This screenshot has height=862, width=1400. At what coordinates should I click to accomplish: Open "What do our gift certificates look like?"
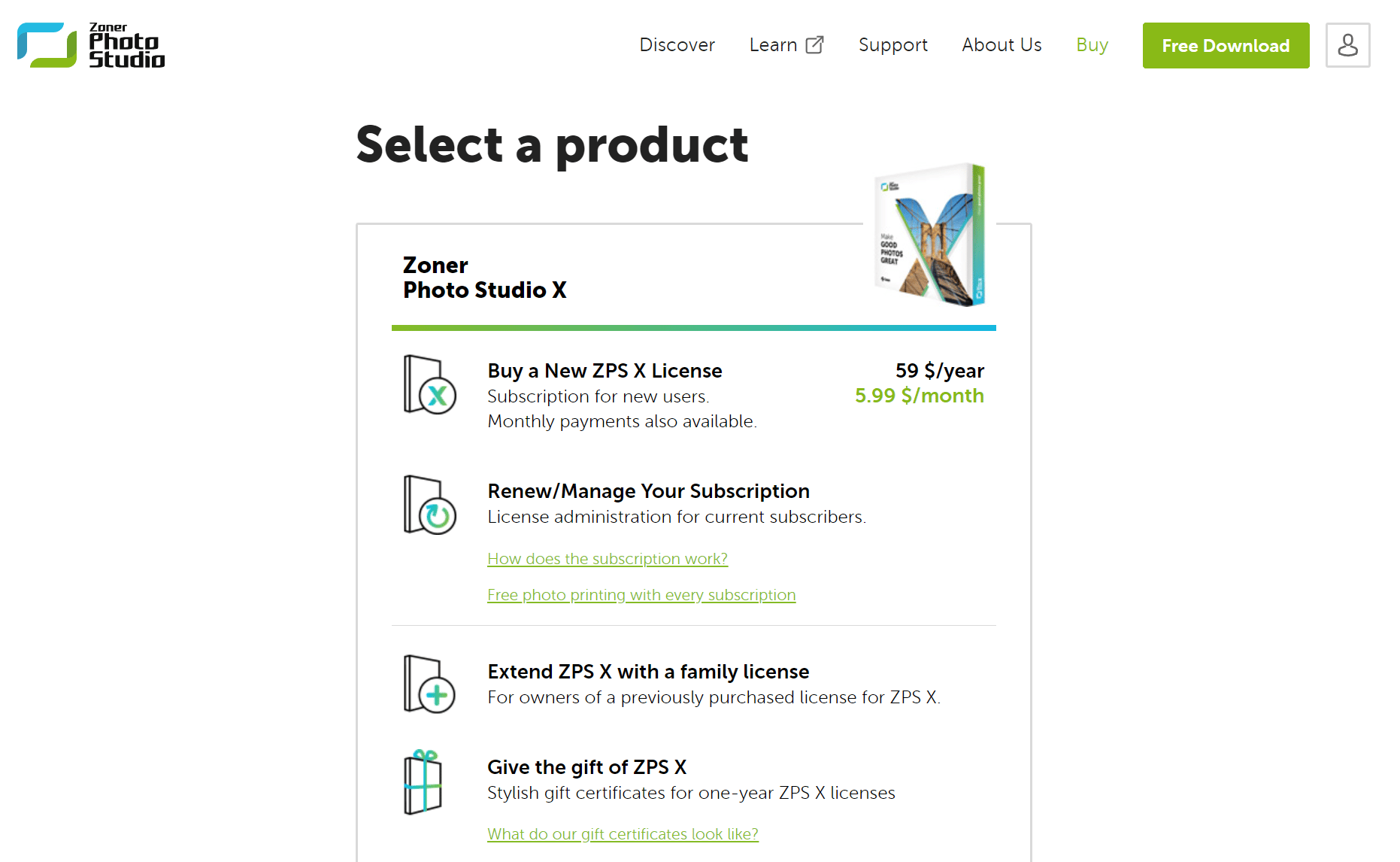(x=623, y=834)
